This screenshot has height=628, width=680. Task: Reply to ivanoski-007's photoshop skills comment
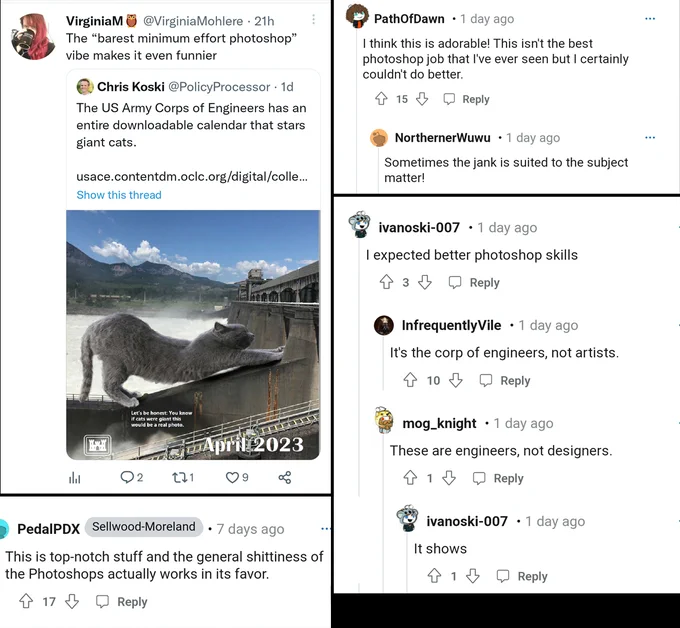coord(474,283)
